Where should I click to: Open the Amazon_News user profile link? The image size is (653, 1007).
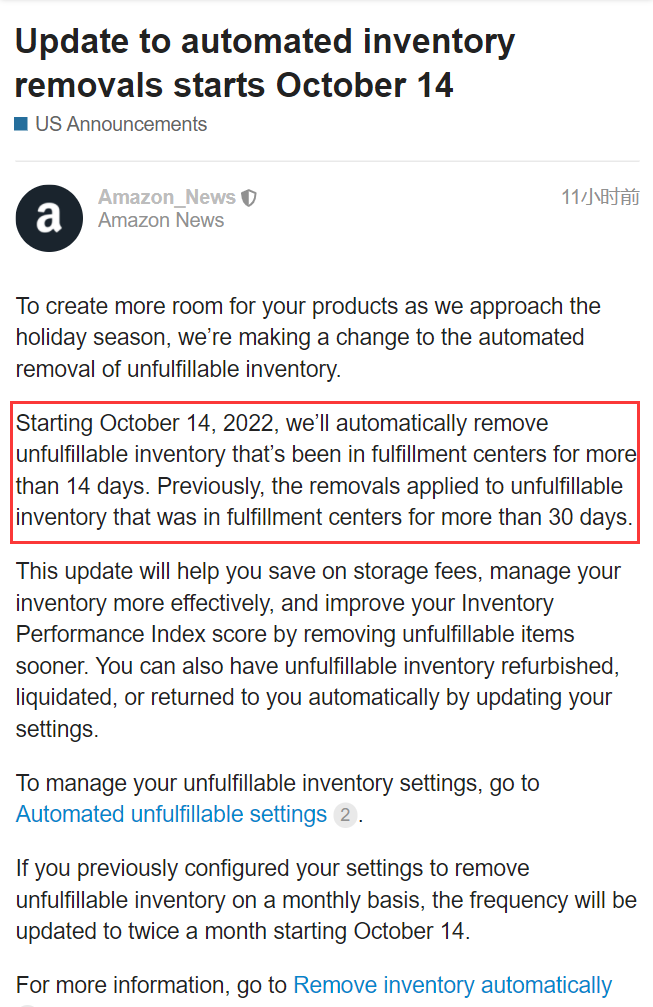point(167,197)
